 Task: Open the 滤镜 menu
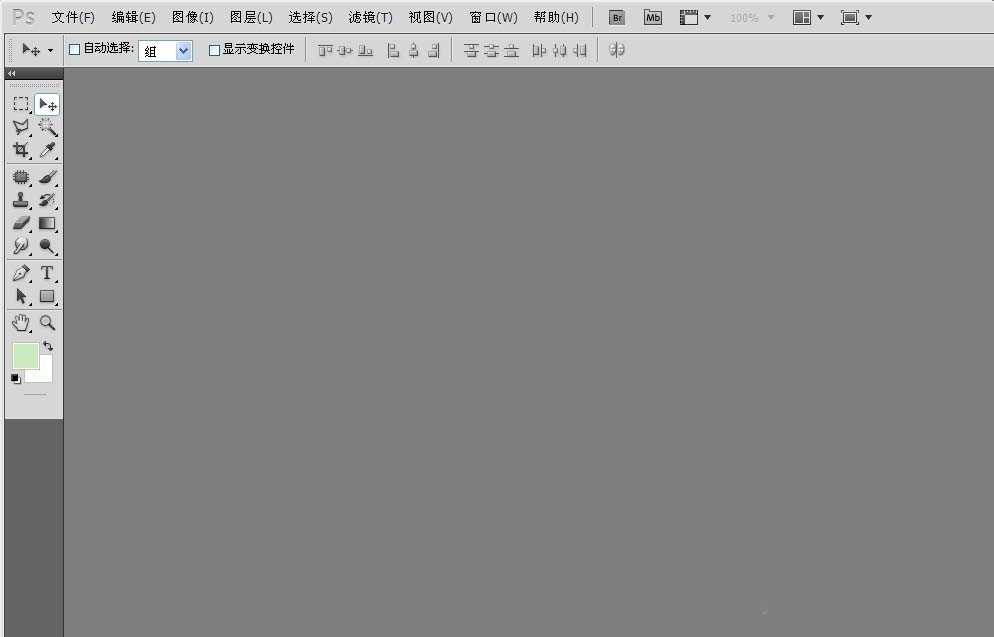tap(369, 17)
